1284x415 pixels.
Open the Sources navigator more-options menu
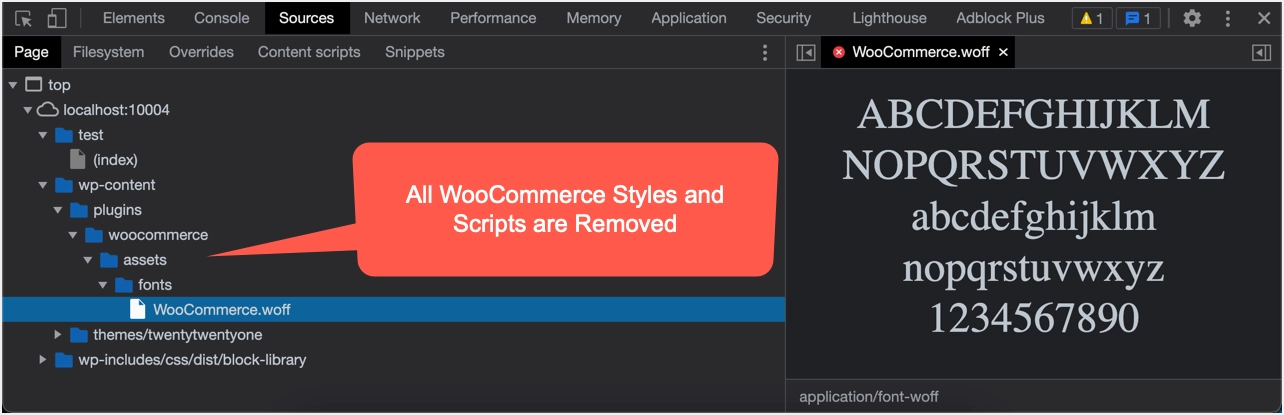[x=765, y=52]
